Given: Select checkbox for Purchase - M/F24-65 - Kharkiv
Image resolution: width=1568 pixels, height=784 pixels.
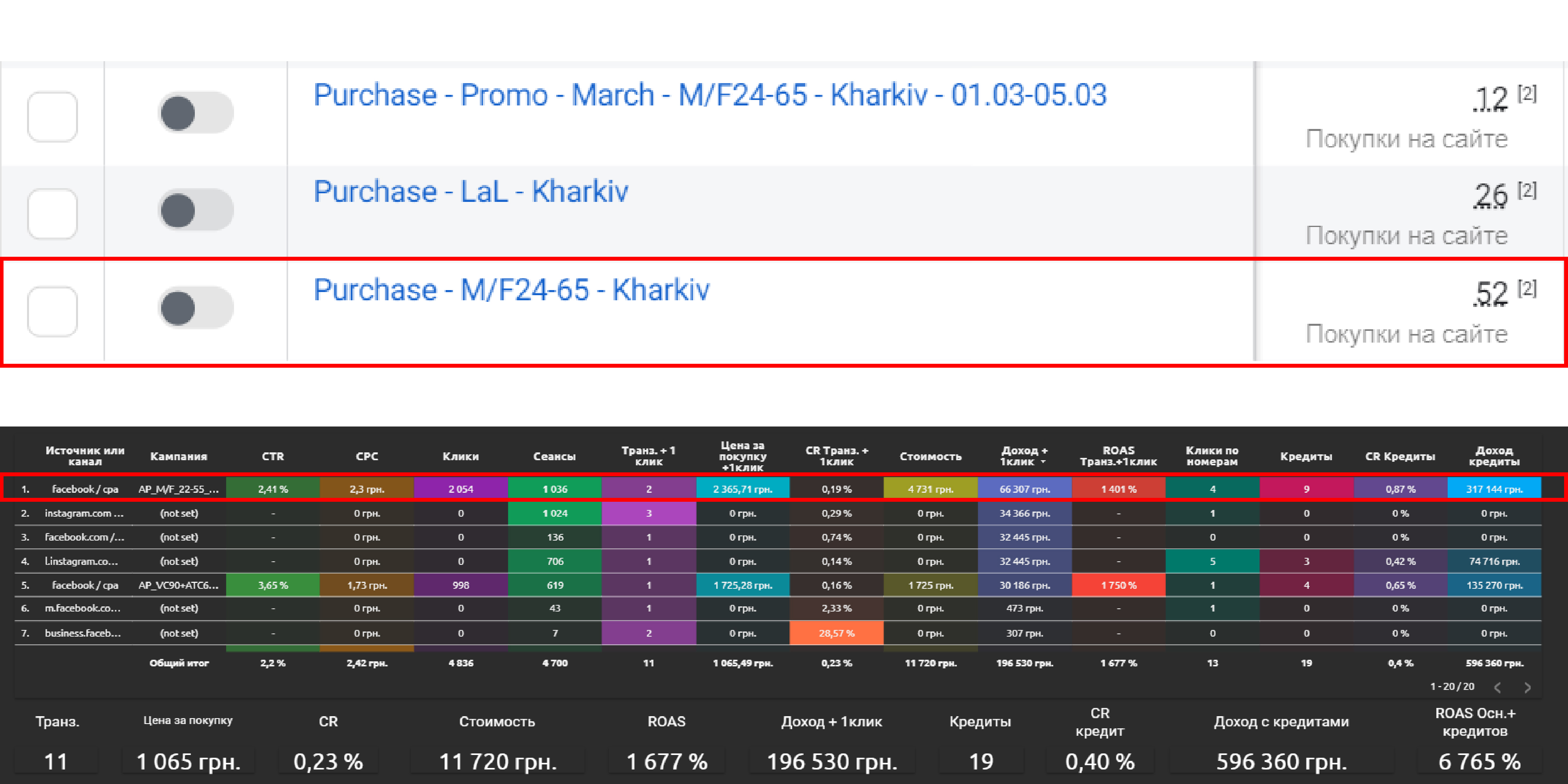Looking at the screenshot, I should point(53,311).
